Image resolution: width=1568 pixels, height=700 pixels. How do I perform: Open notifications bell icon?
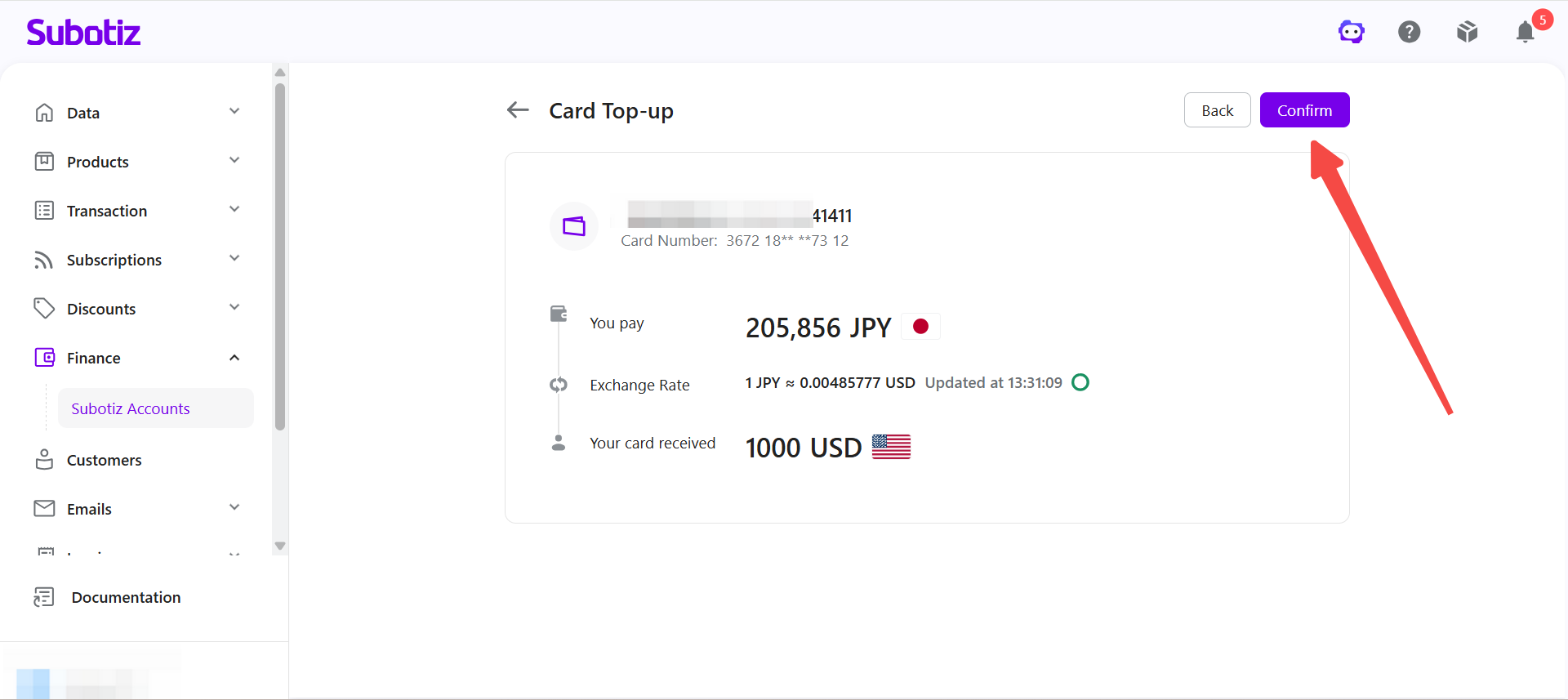1526,32
